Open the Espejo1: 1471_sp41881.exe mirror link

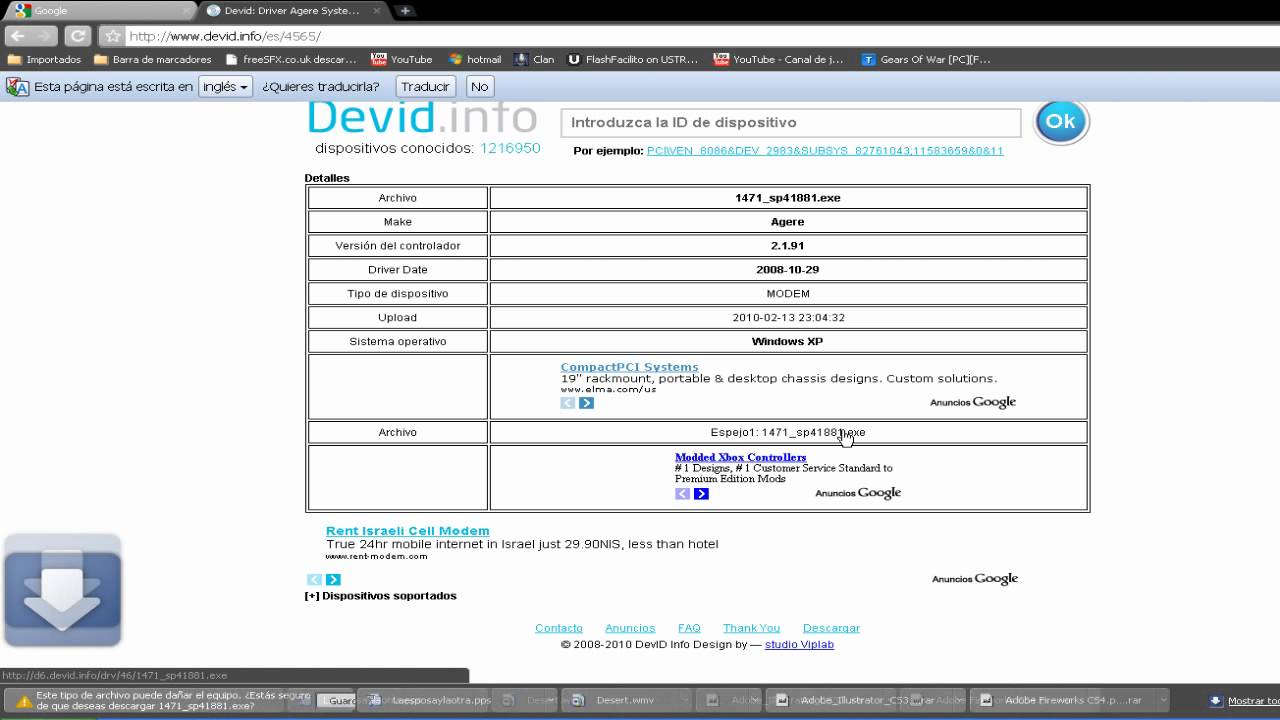tap(788, 432)
